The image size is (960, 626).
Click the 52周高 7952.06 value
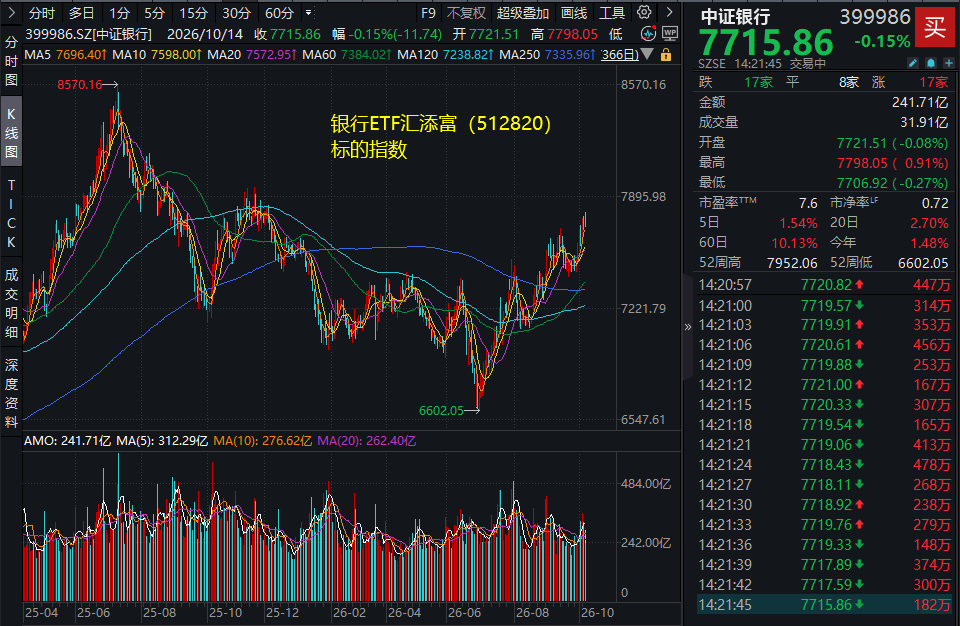792,263
